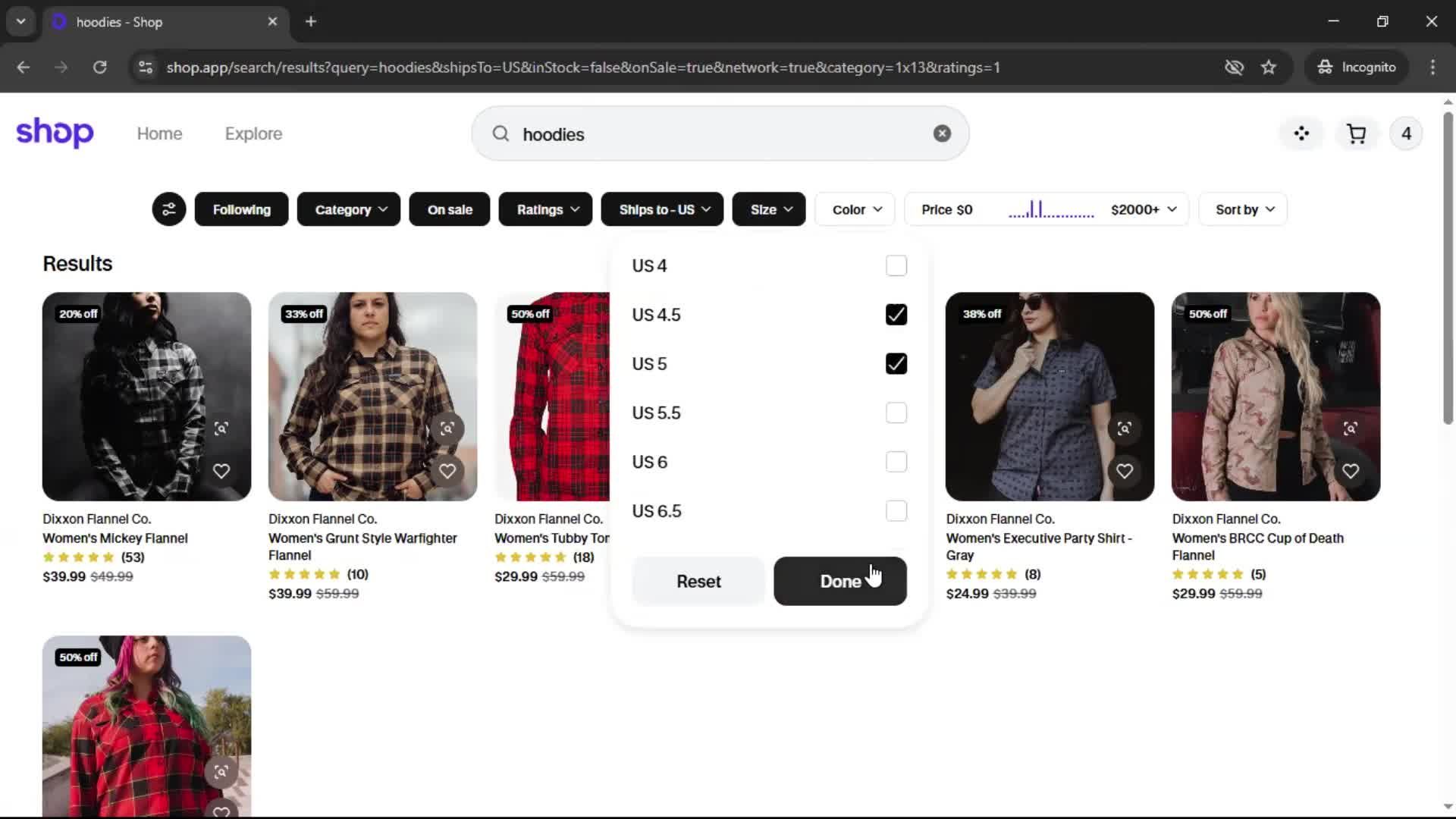
Task: Expand the Color filter dropdown
Action: click(856, 210)
